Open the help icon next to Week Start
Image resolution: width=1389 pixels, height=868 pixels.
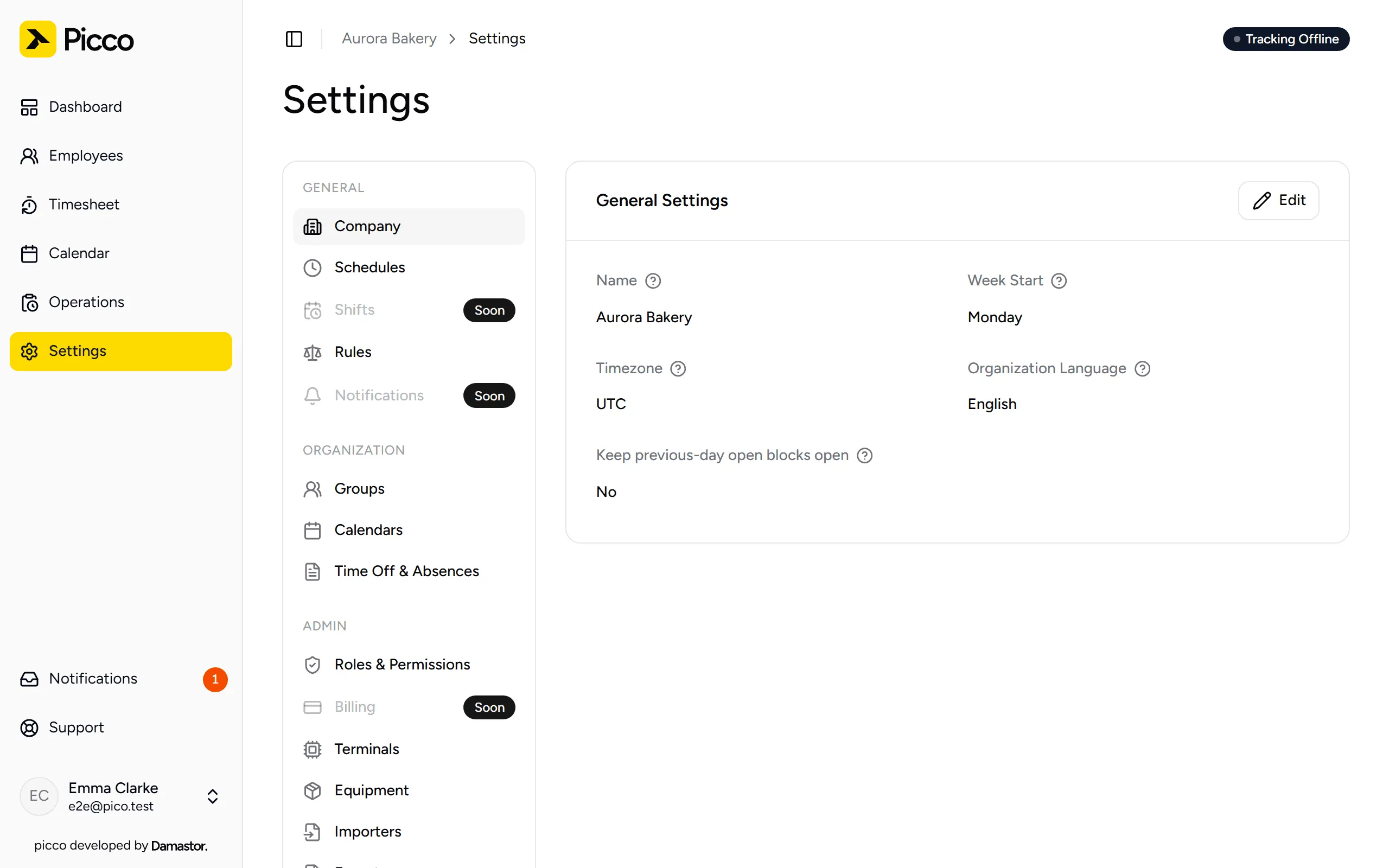click(x=1059, y=280)
